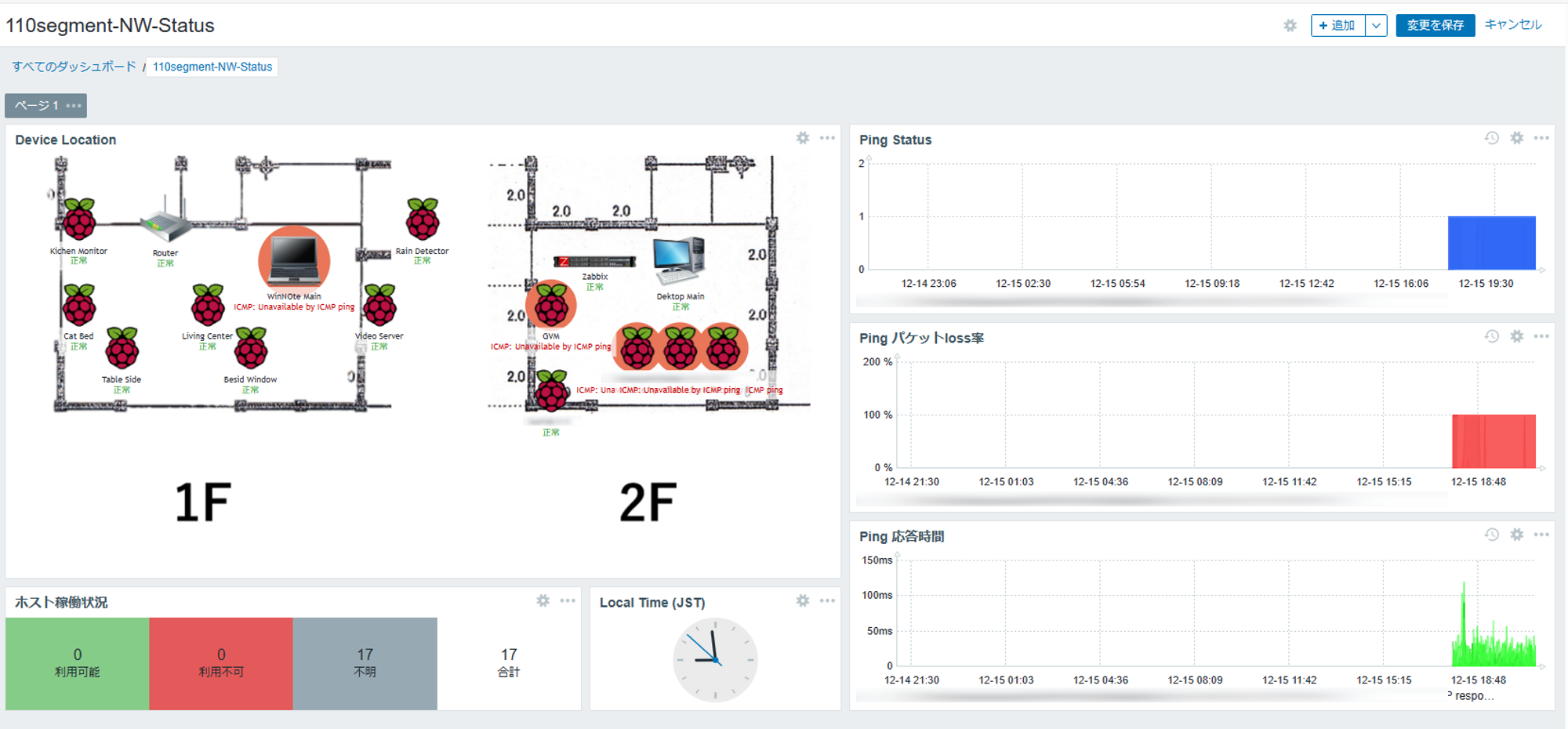Image resolution: width=1568 pixels, height=729 pixels.
Task: Click the 変更を保存 button
Action: tap(1435, 24)
